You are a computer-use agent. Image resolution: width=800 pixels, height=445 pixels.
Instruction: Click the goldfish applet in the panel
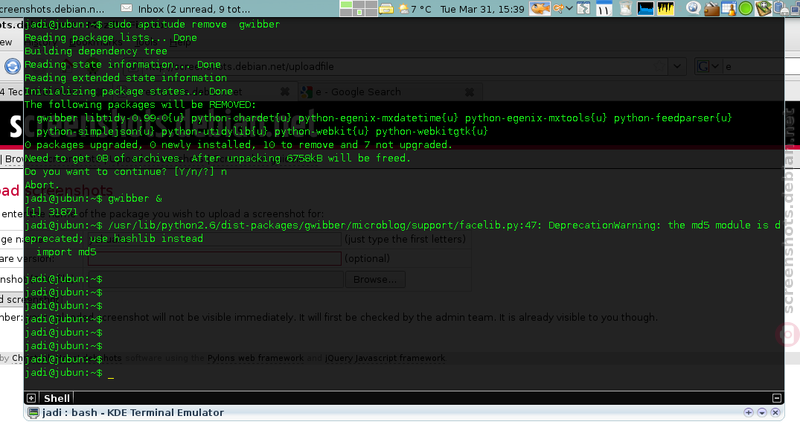point(539,8)
